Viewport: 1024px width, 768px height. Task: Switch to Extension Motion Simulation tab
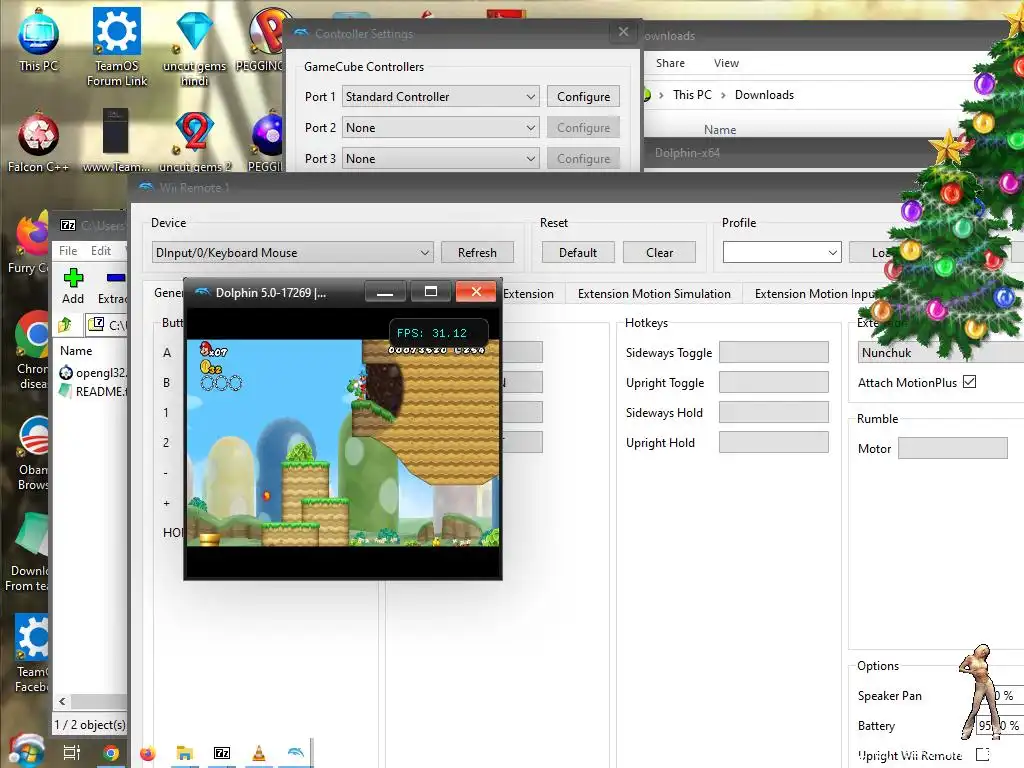click(654, 294)
